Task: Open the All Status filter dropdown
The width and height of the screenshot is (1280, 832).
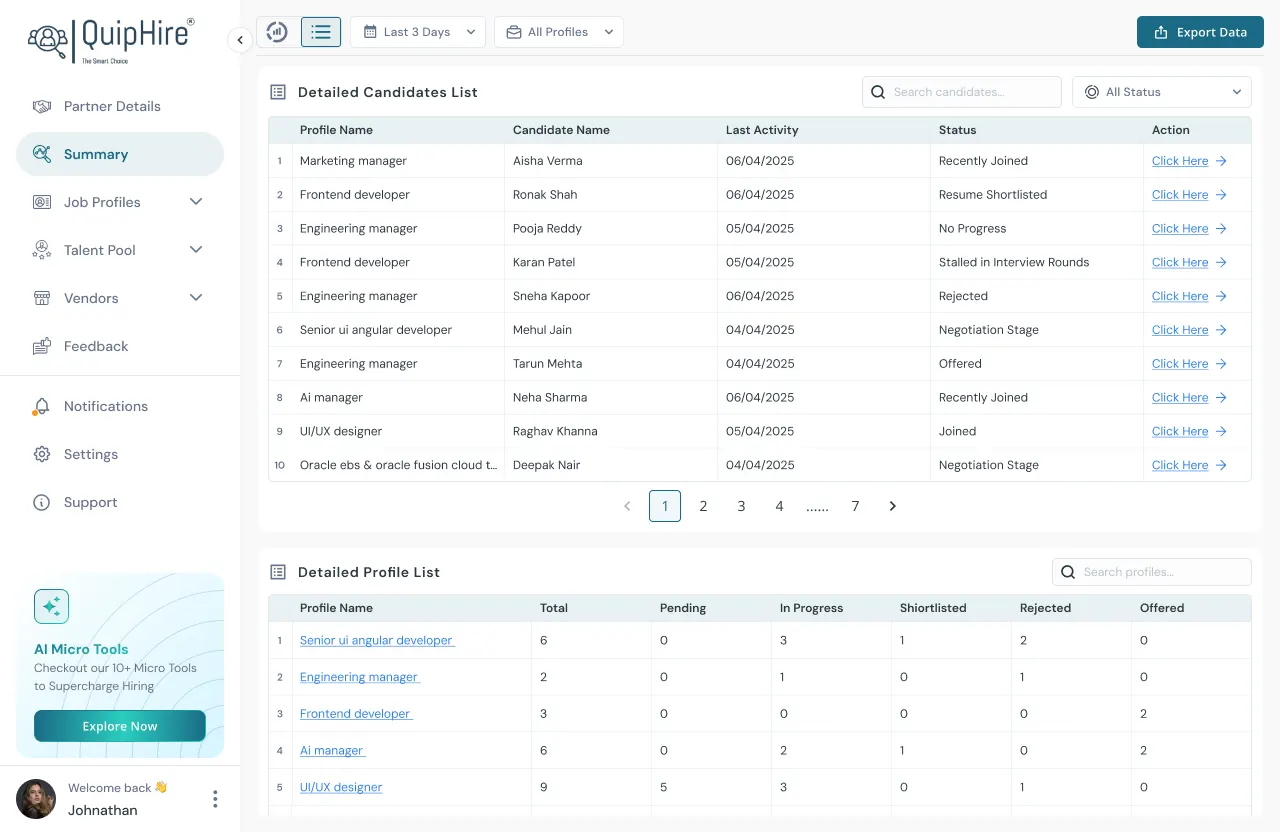Action: pos(1162,92)
